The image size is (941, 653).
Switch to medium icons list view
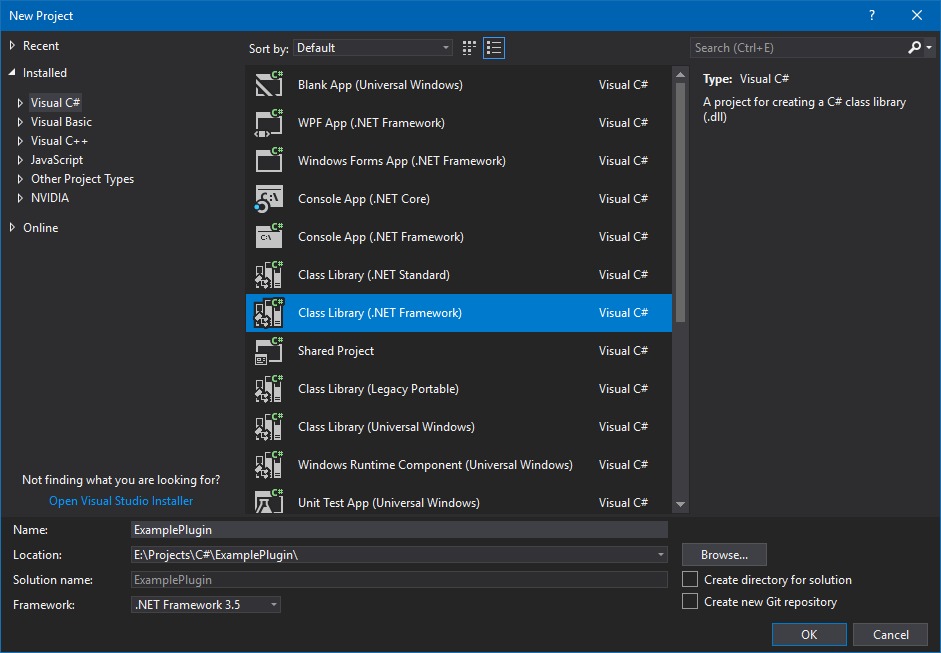(x=494, y=48)
